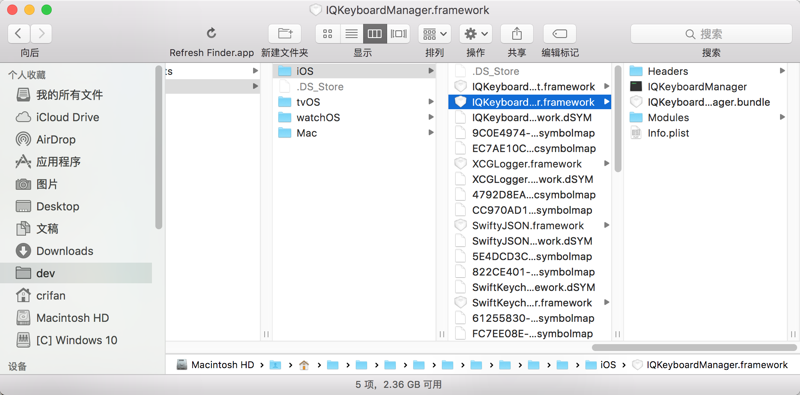Select the iOS folder
800x395 pixels.
(354, 71)
